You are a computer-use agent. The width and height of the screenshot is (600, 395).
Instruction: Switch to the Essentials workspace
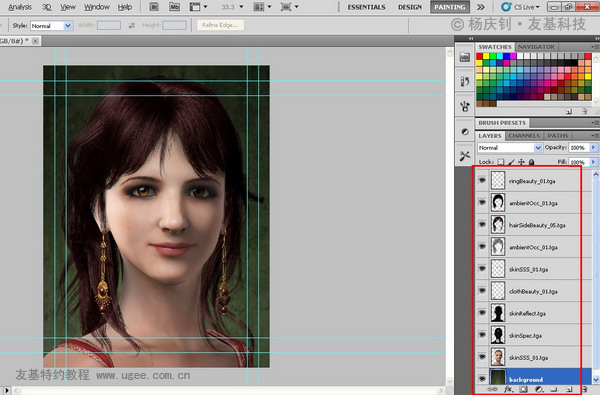click(366, 7)
